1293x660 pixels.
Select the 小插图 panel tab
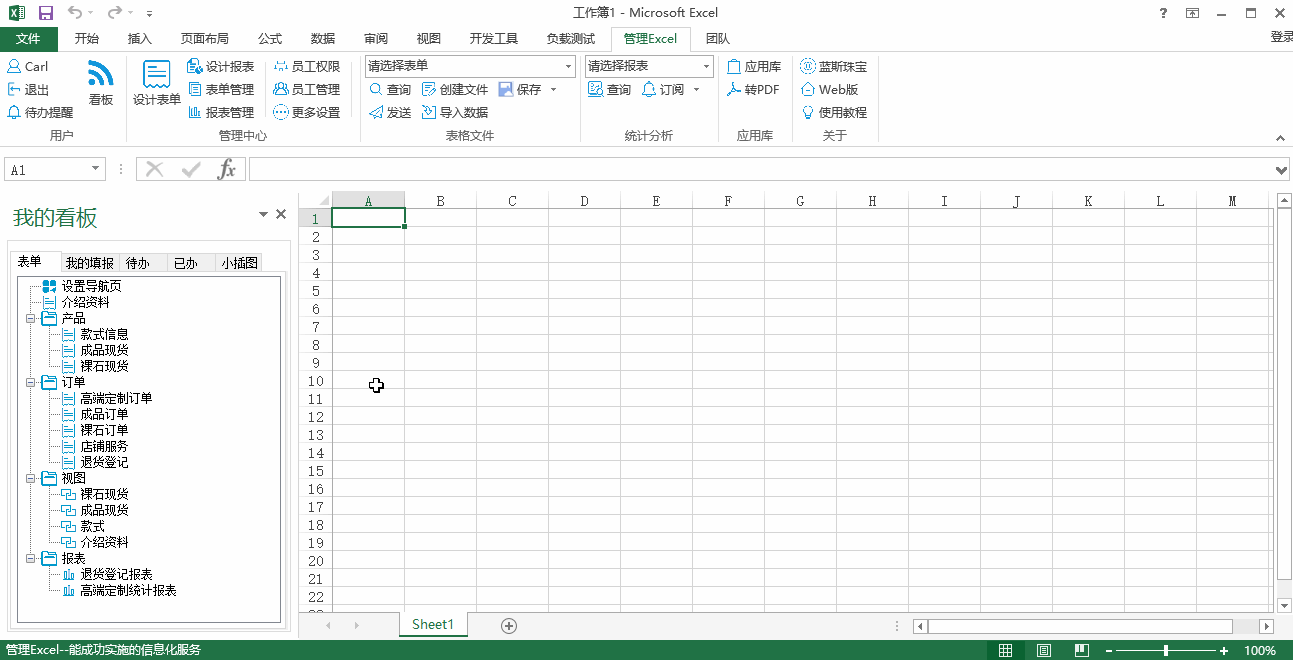coord(240,263)
